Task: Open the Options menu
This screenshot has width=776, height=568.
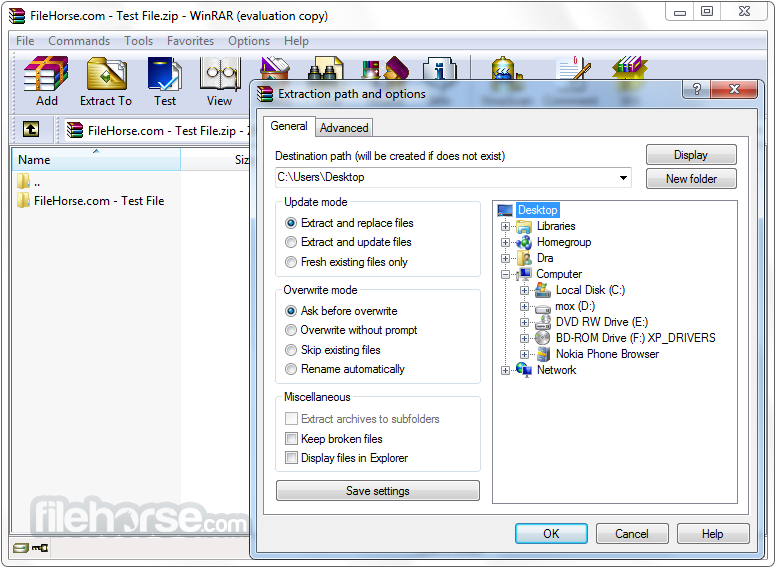Action: 249,41
